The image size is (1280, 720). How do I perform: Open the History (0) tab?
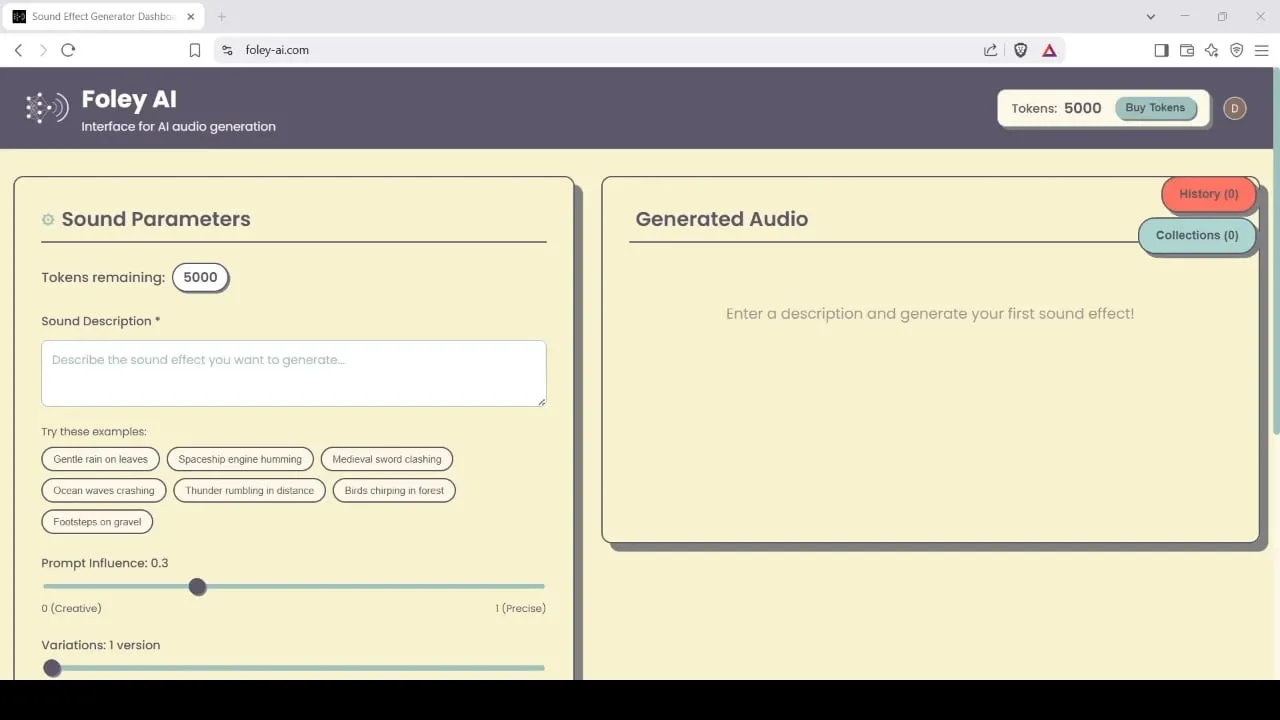1208,194
